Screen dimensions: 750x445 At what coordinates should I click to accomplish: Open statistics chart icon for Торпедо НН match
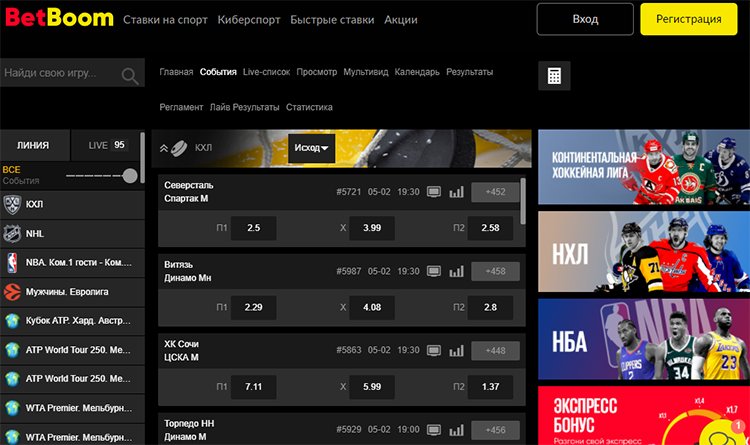point(456,430)
